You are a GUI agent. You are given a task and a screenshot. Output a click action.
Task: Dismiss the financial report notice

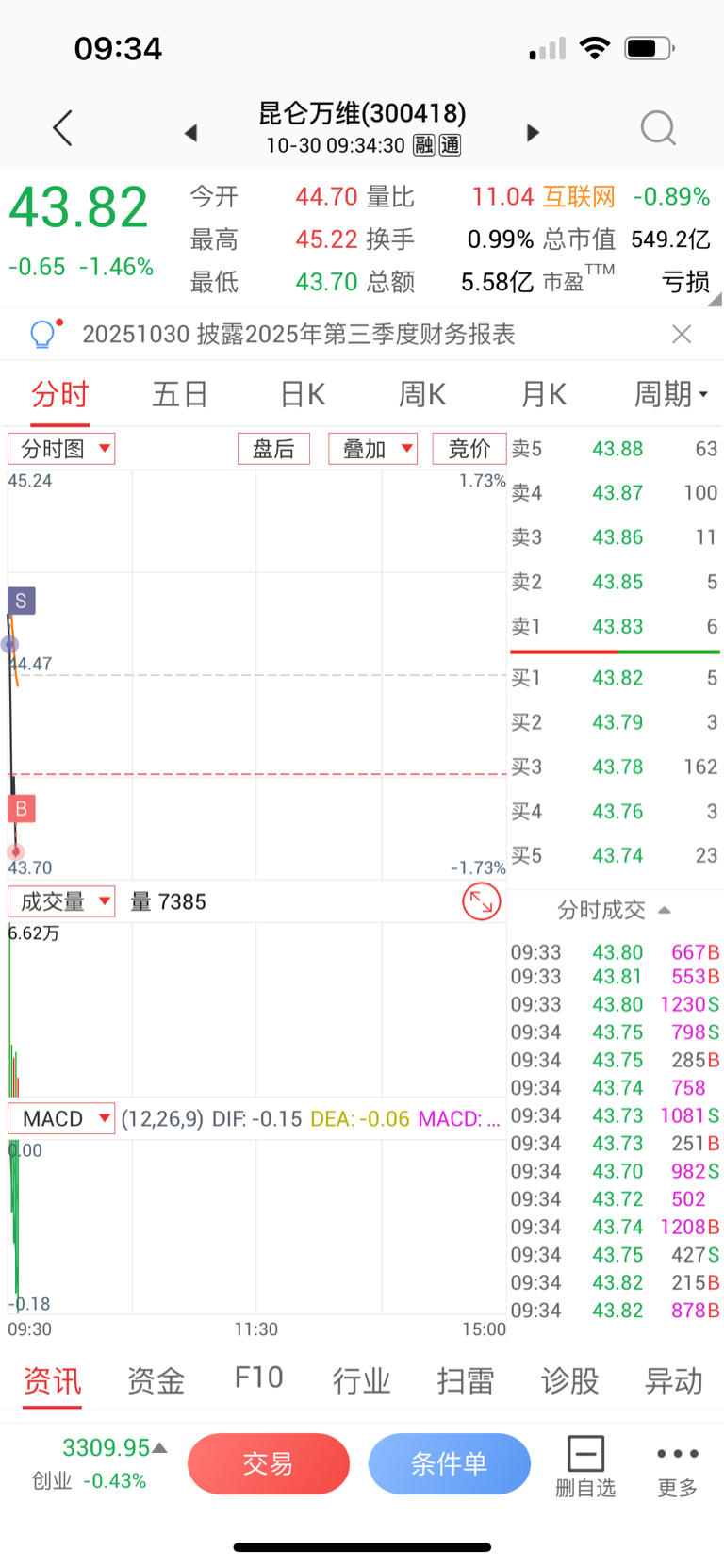(x=682, y=334)
